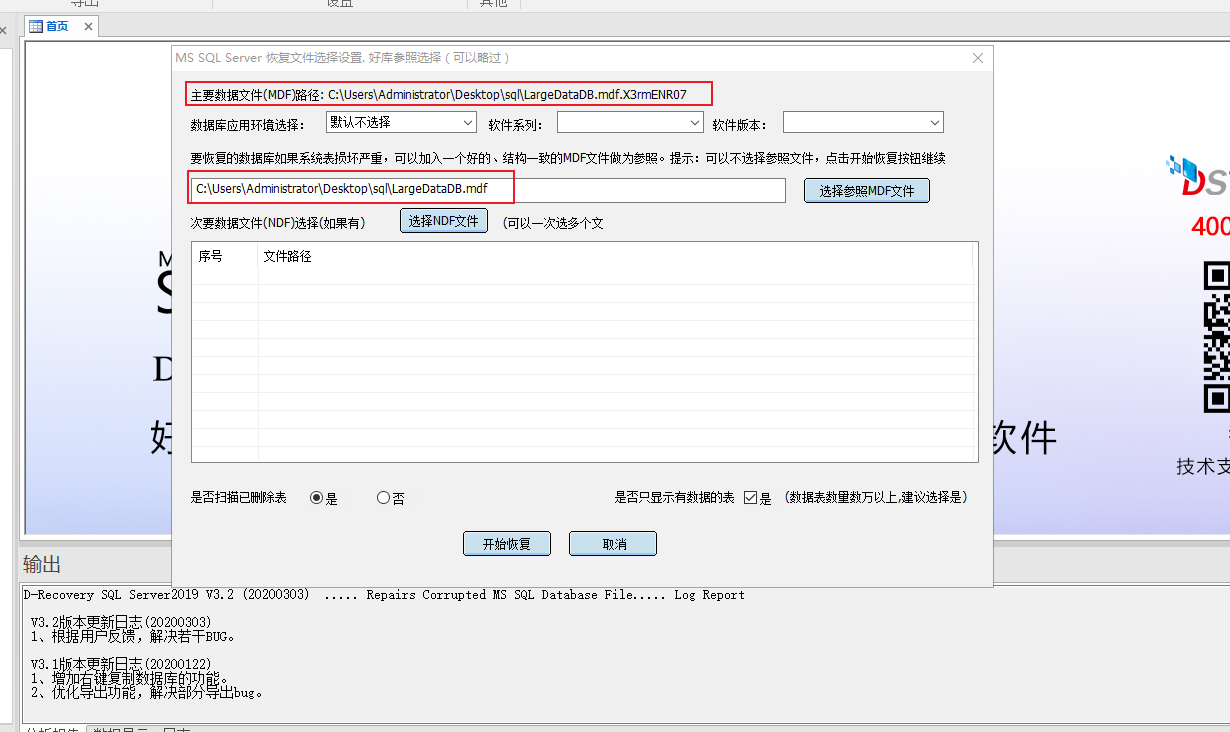Viewport: 1230px width, 732px height.
Task: Click the 序号 column header
Action: (x=225, y=257)
